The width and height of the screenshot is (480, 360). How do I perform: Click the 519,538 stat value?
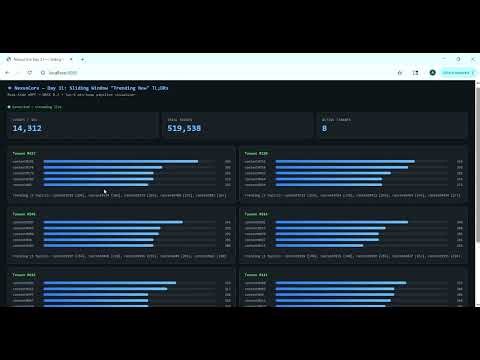click(184, 128)
